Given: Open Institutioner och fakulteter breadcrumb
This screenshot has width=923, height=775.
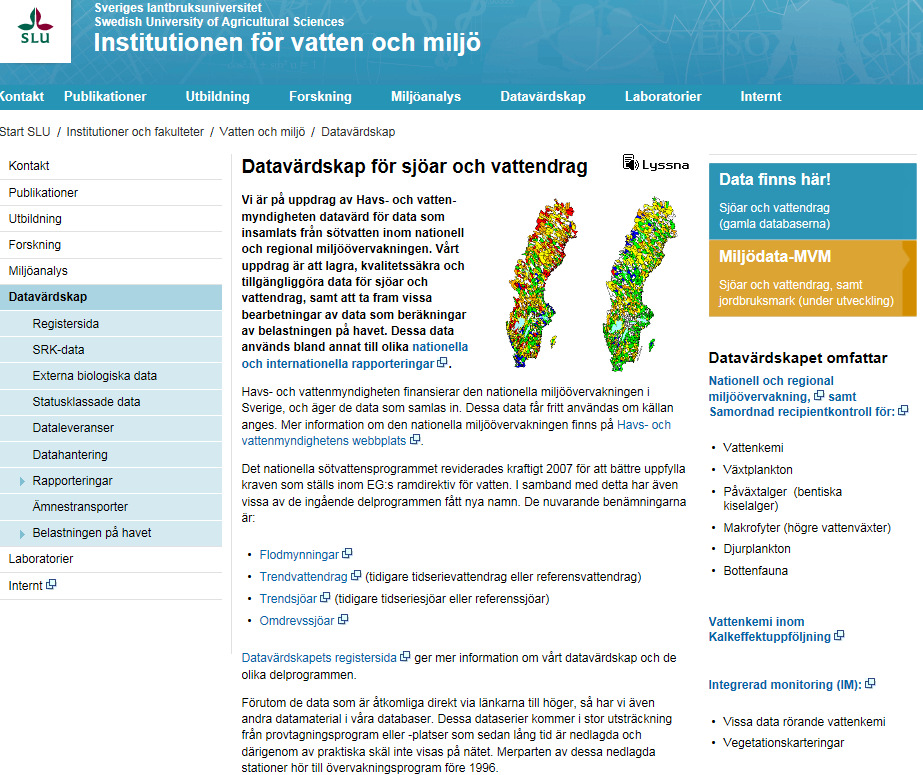Looking at the screenshot, I should [135, 132].
